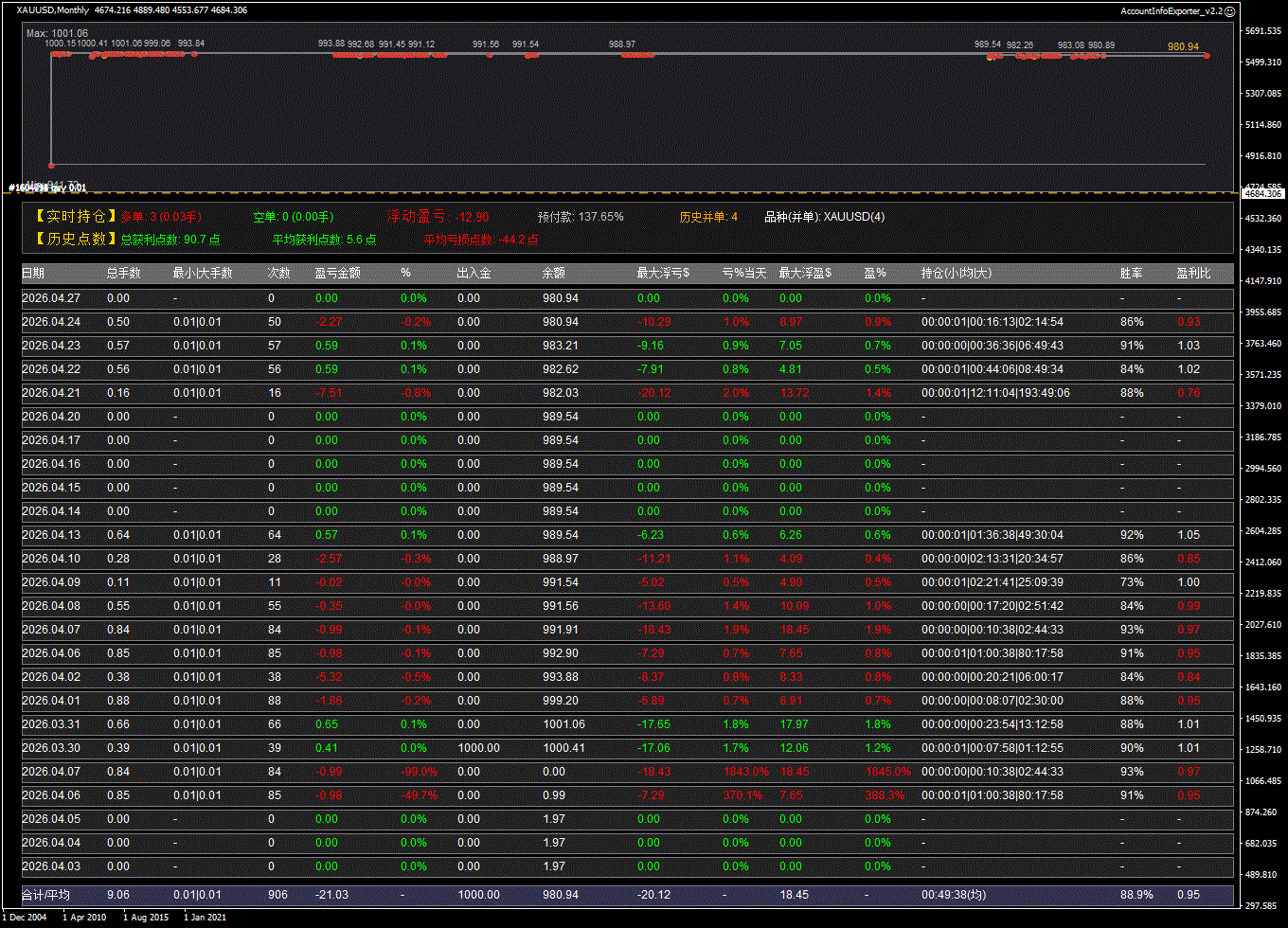Click the XAUUSD,Monthly chart title text
The image size is (1288, 928).
(53, 10)
